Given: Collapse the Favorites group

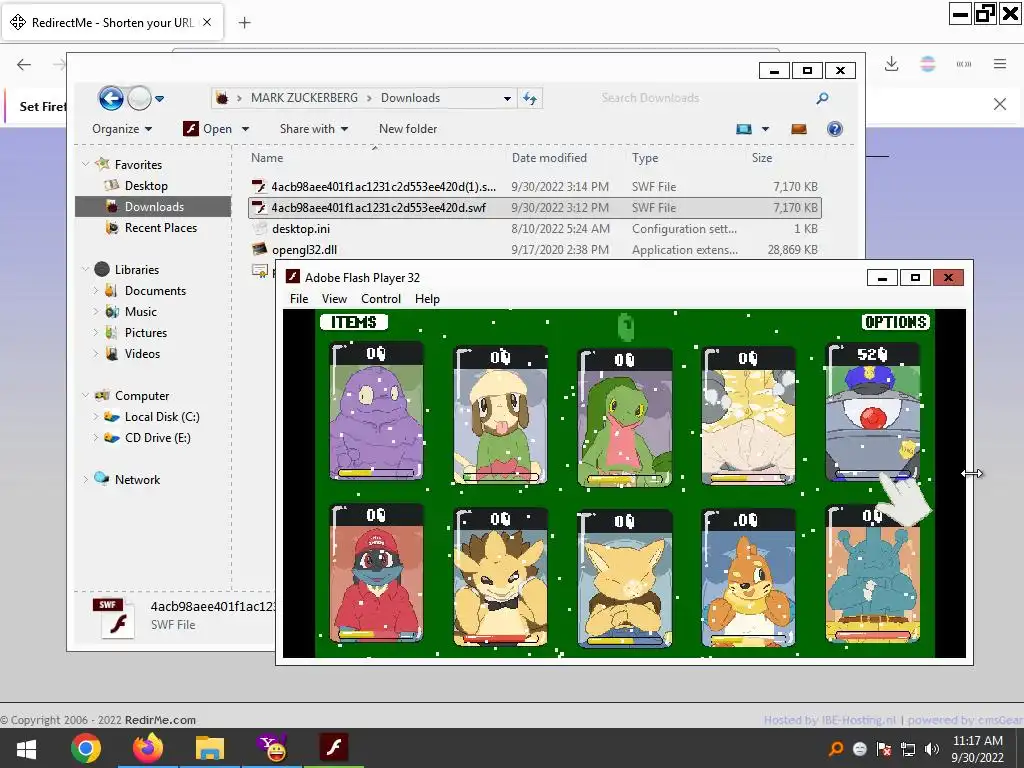Looking at the screenshot, I should pyautogui.click(x=86, y=164).
